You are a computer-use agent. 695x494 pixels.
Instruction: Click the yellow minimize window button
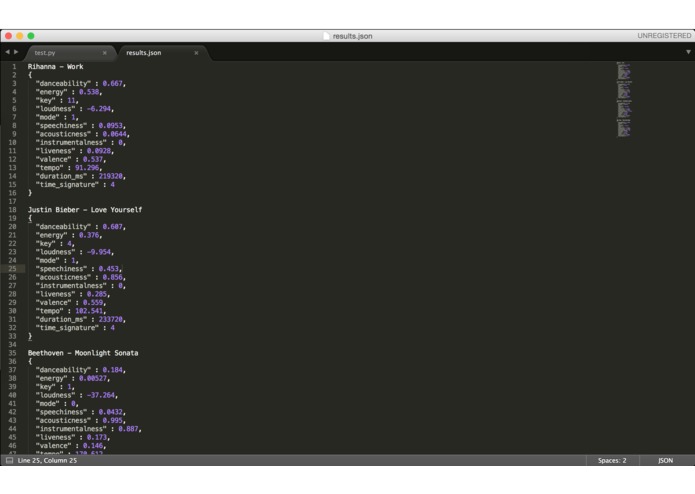[x=20, y=36]
